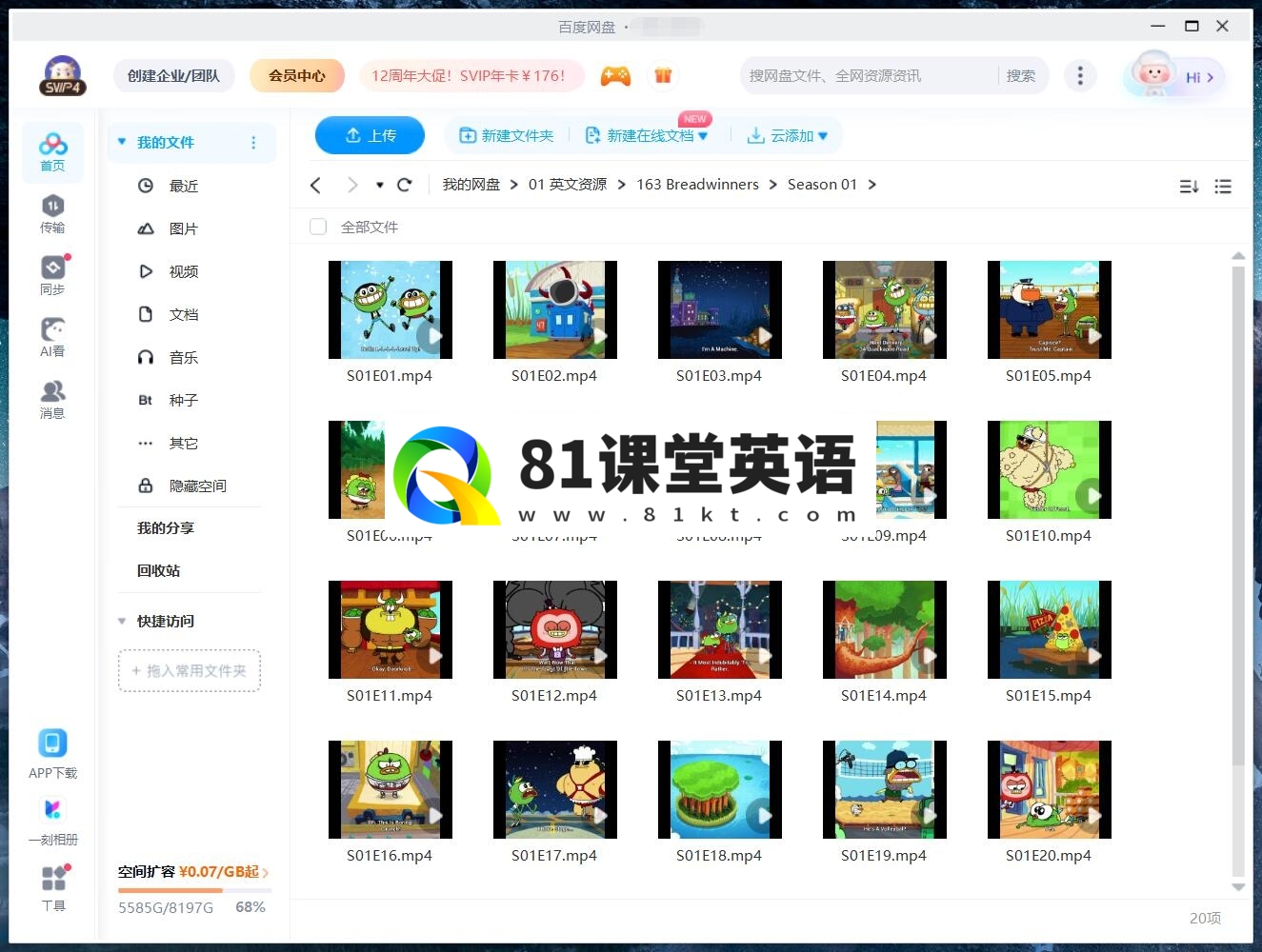1262x952 pixels.
Task: Open S01E18.mp4 thumbnail
Action: point(719,789)
